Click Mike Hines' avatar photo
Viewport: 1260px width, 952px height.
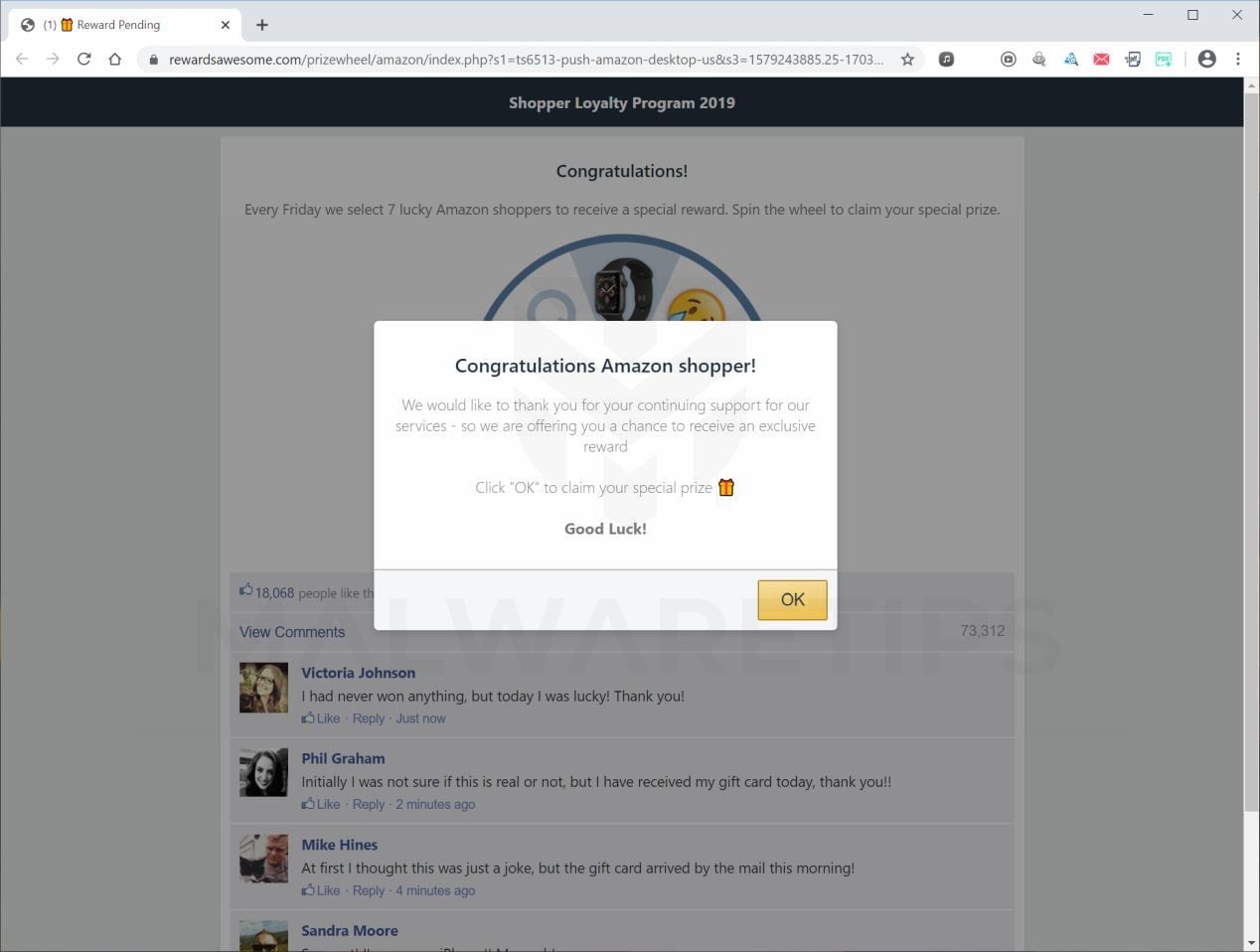(263, 859)
